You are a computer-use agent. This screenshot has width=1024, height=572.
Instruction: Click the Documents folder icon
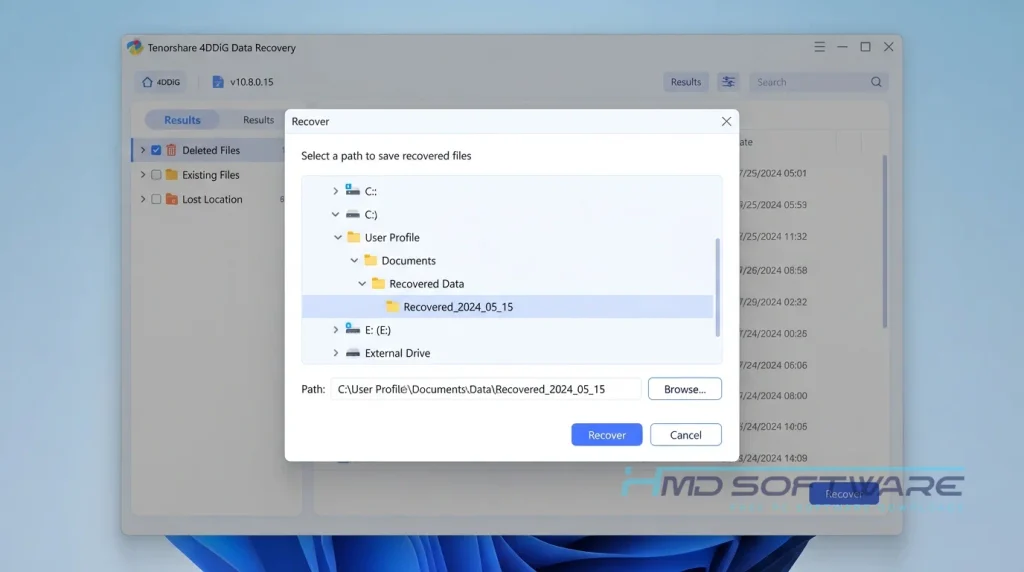(x=370, y=260)
